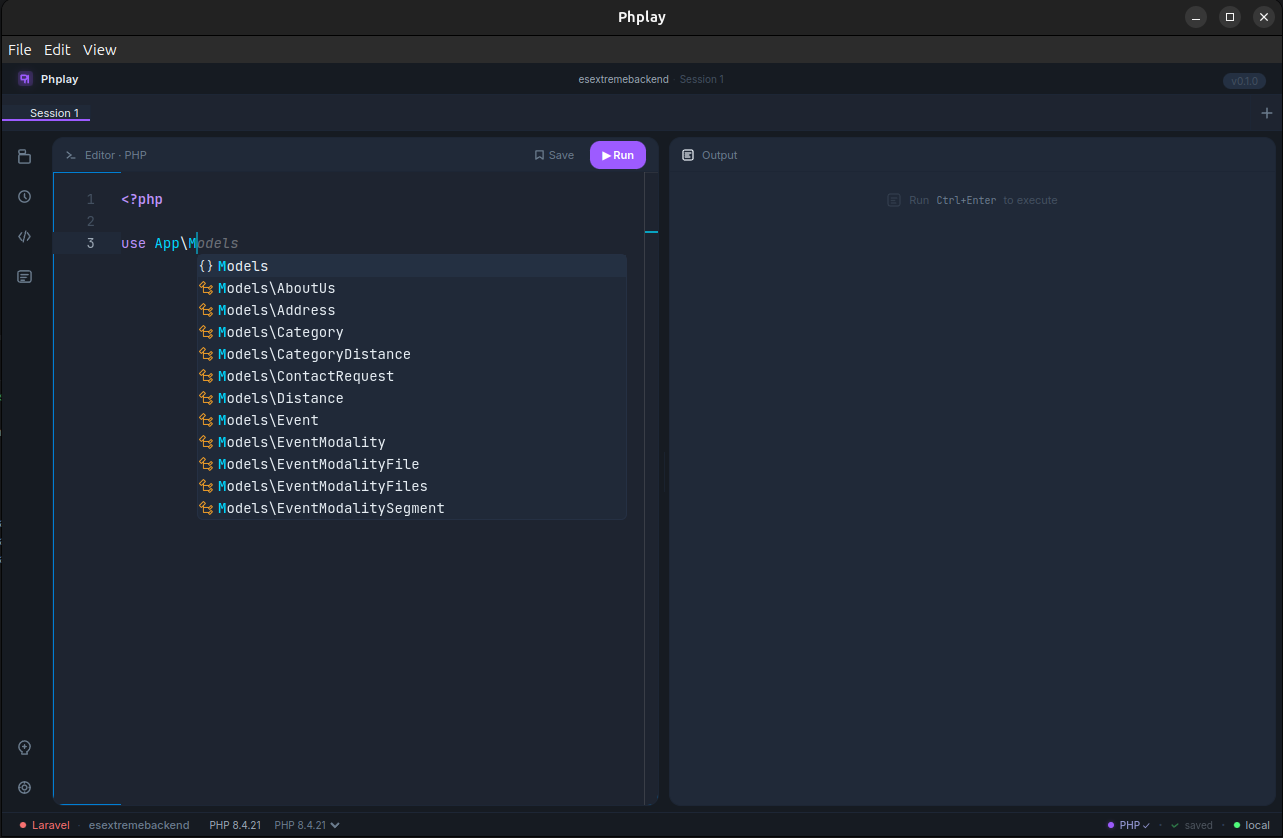Open the code snippets icon in sidebar
1283x838 pixels.
coord(25,237)
